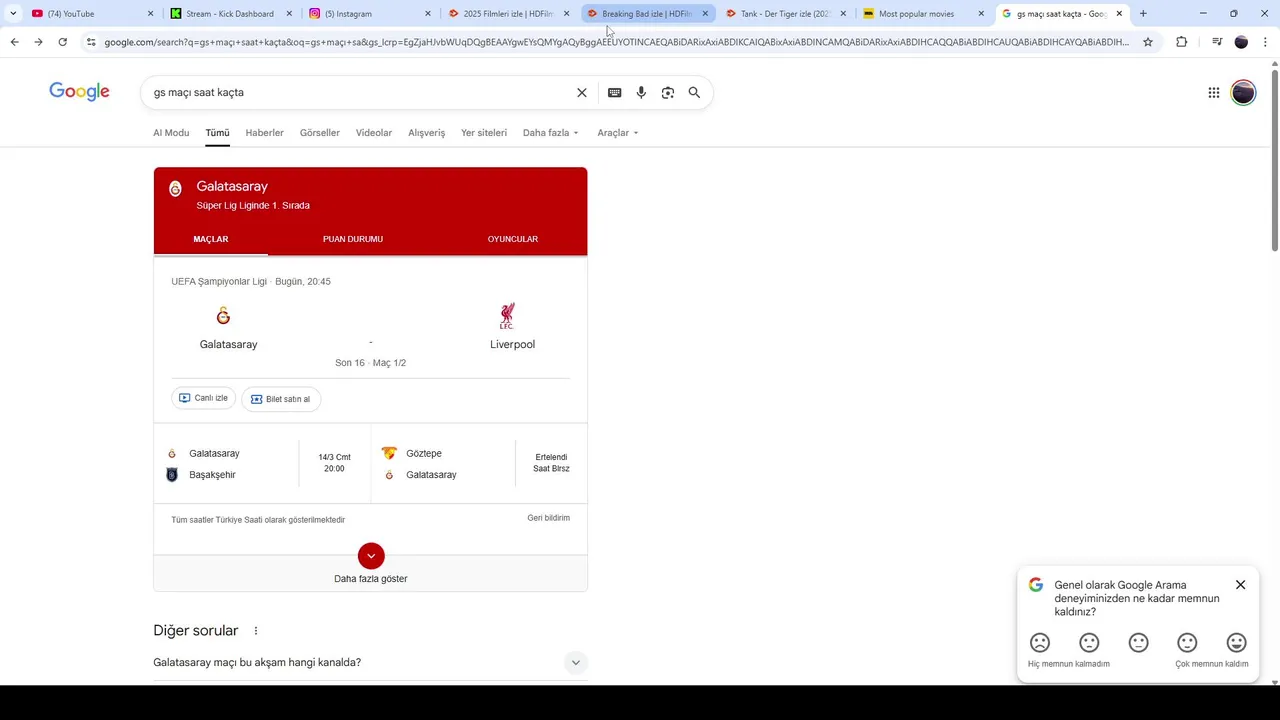
Task: Open the OYUNCULAR tab
Action: click(x=513, y=239)
